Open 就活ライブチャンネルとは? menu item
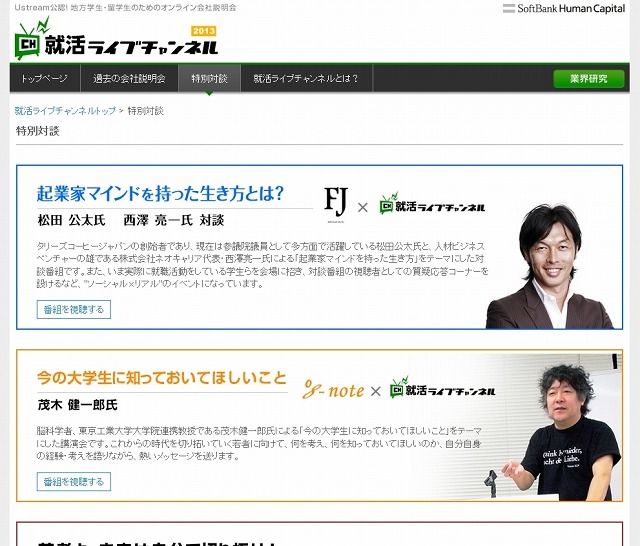640x546 pixels. pyautogui.click(x=306, y=78)
